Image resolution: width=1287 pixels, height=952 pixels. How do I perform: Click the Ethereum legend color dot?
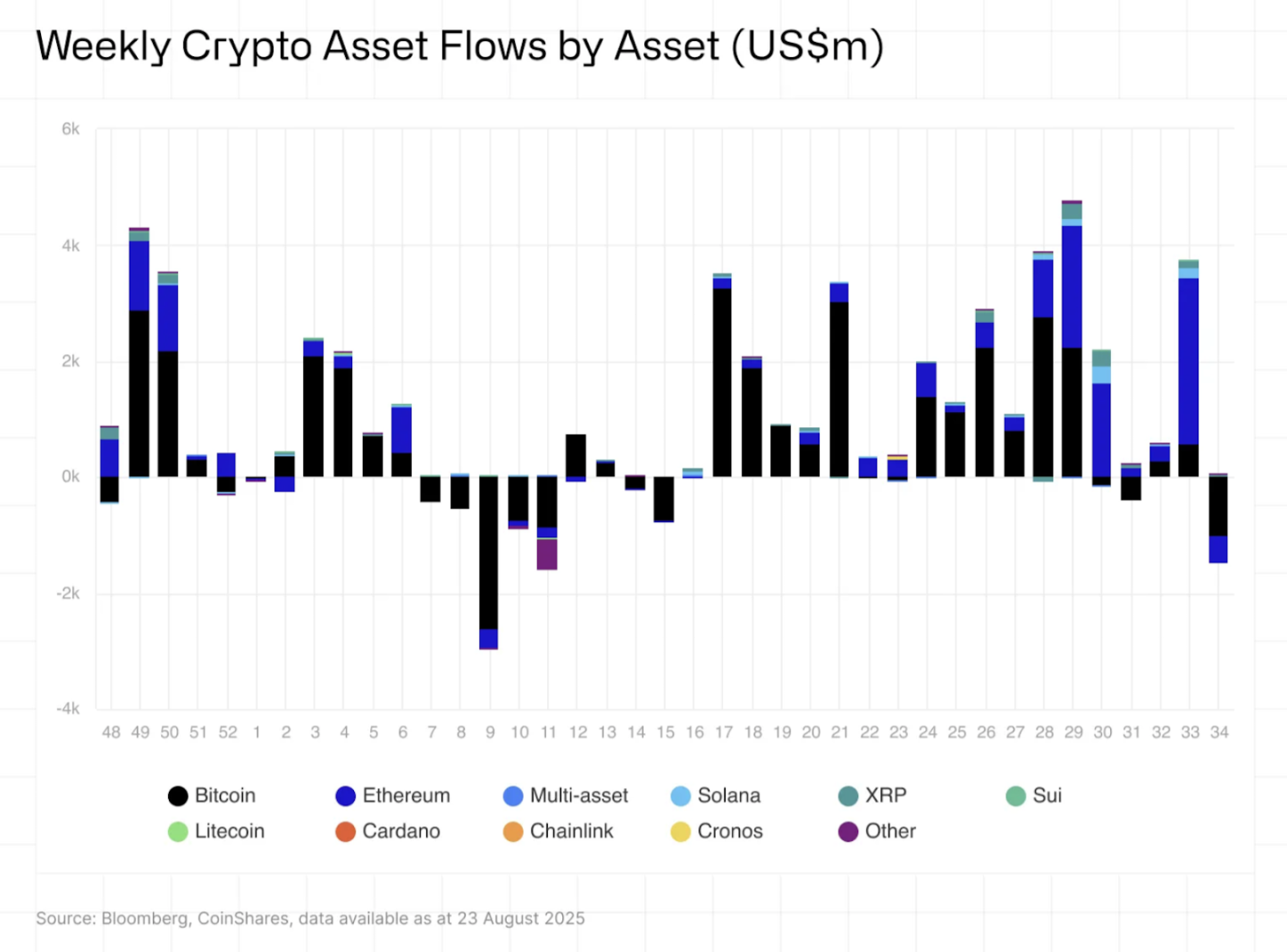pos(346,796)
